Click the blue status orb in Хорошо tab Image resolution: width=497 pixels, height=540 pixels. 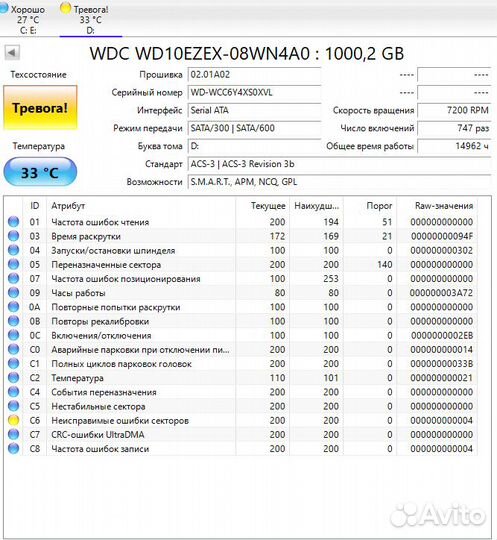click(x=3, y=8)
